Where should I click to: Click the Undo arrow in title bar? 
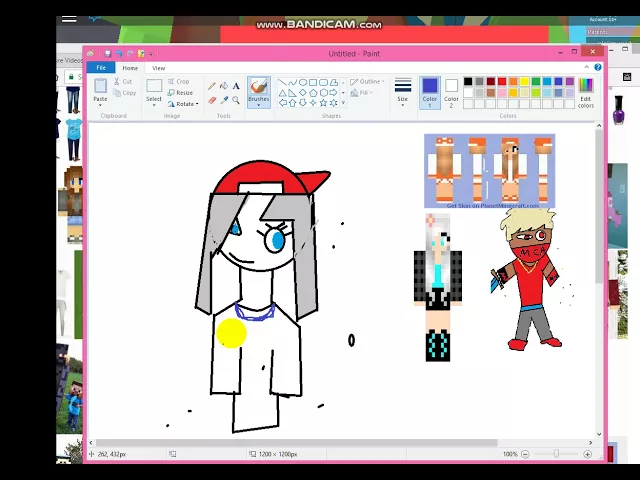(x=119, y=53)
